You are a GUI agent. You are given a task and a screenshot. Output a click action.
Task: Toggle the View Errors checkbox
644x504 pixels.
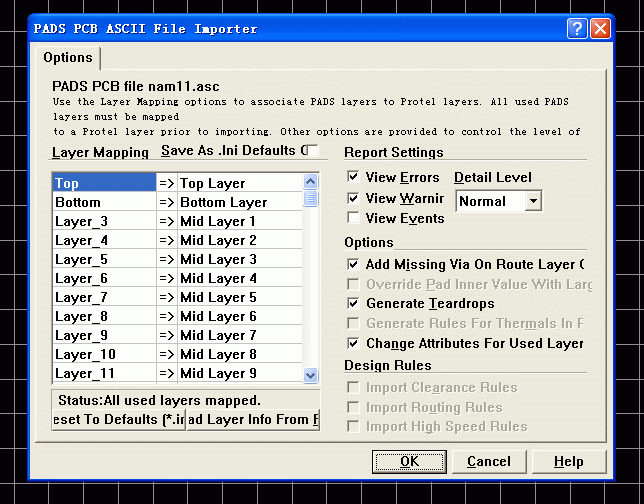coord(353,178)
